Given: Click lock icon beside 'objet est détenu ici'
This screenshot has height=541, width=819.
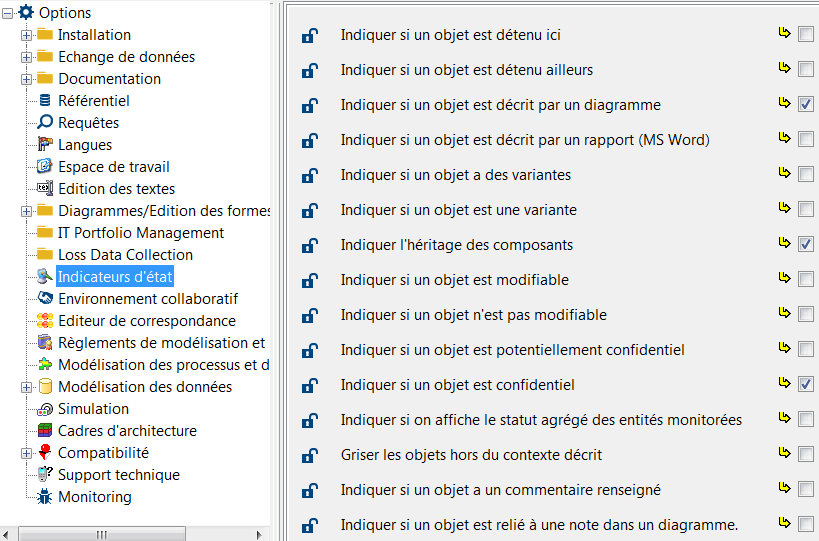Looking at the screenshot, I should click(311, 36).
